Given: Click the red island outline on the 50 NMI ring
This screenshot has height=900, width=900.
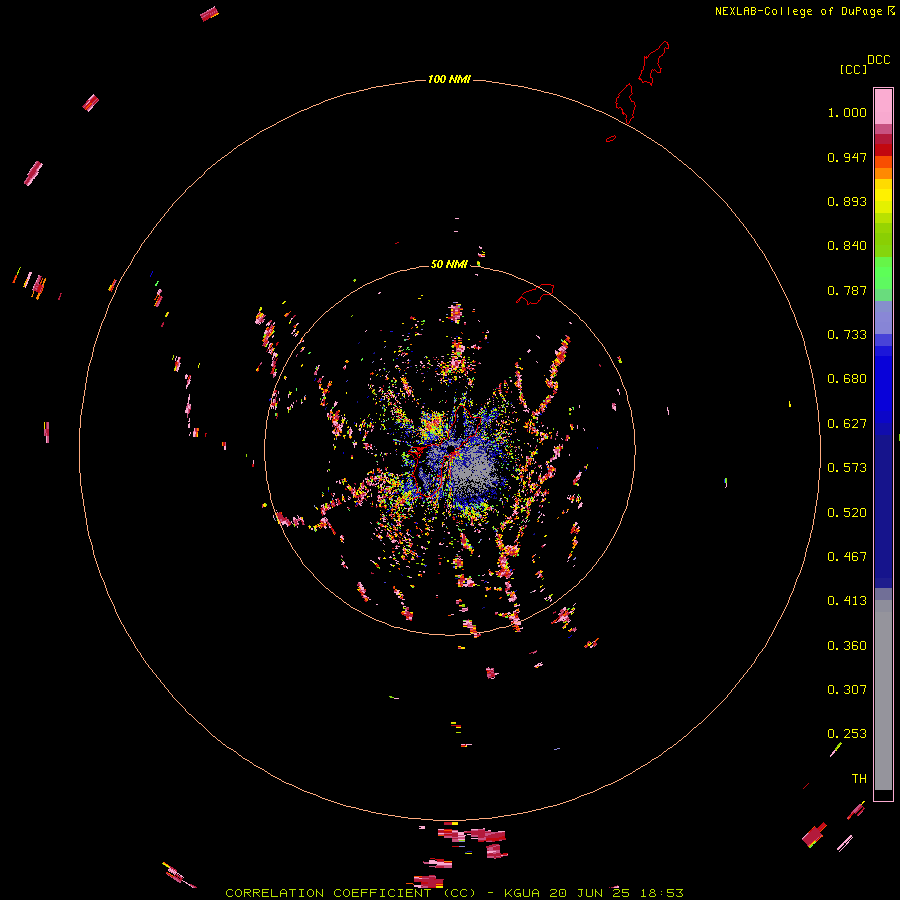Looking at the screenshot, I should [x=536, y=293].
